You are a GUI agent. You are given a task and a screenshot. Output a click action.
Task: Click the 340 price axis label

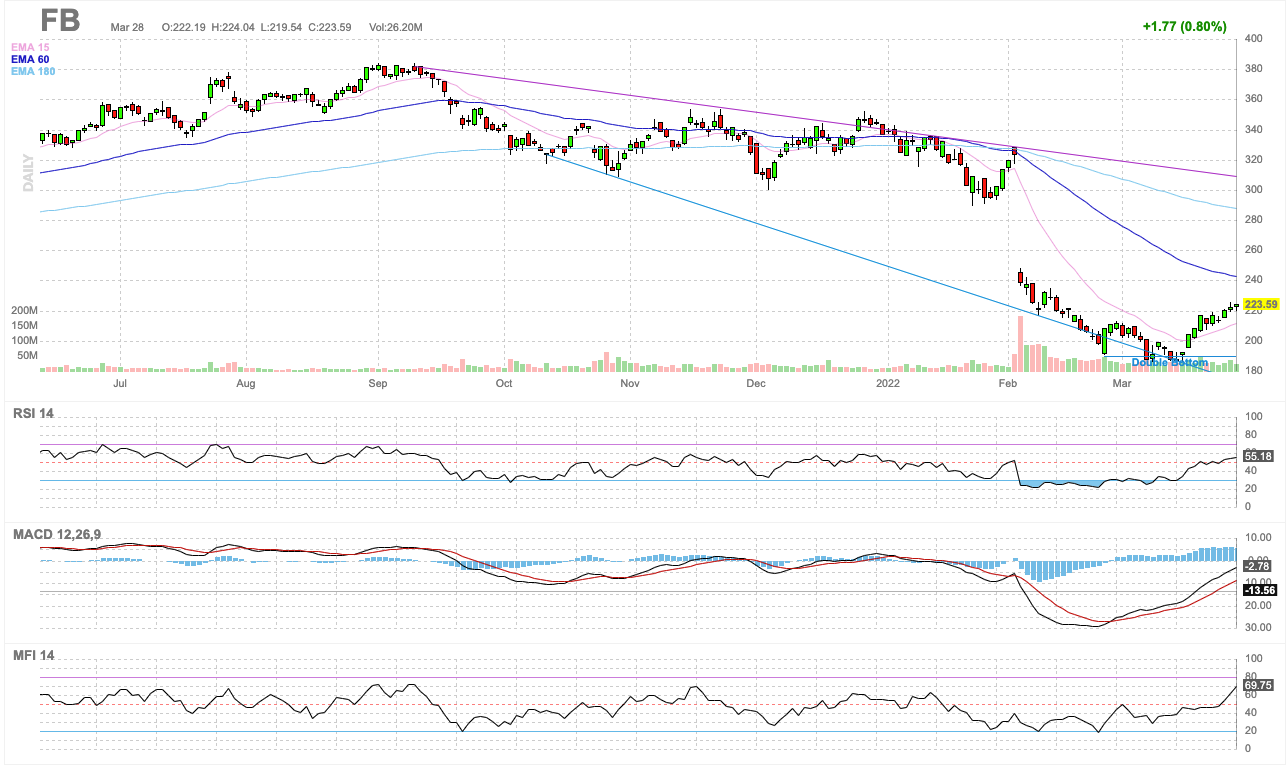pos(1254,129)
